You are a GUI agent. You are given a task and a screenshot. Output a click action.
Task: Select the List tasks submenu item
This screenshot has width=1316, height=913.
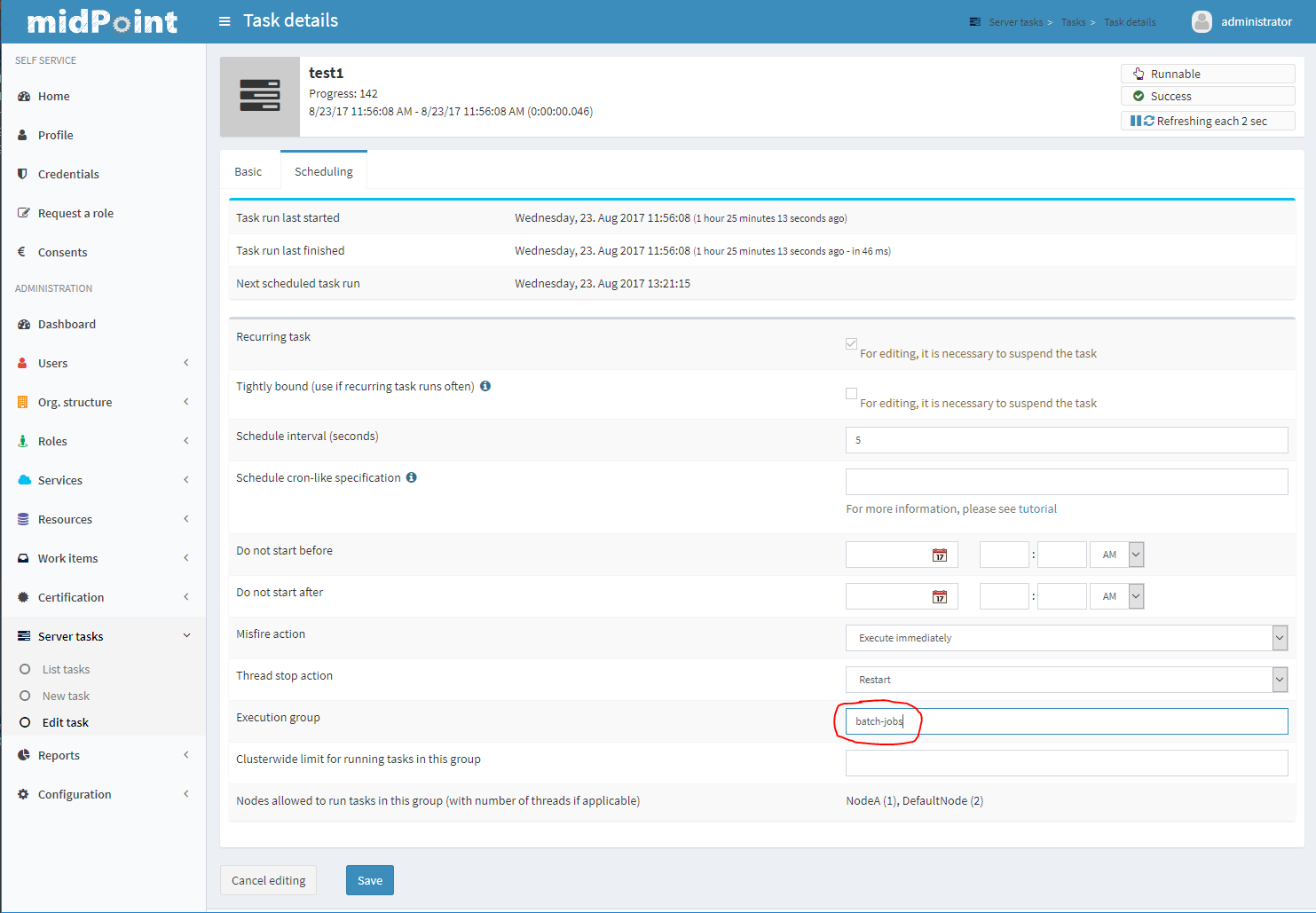tap(66, 670)
